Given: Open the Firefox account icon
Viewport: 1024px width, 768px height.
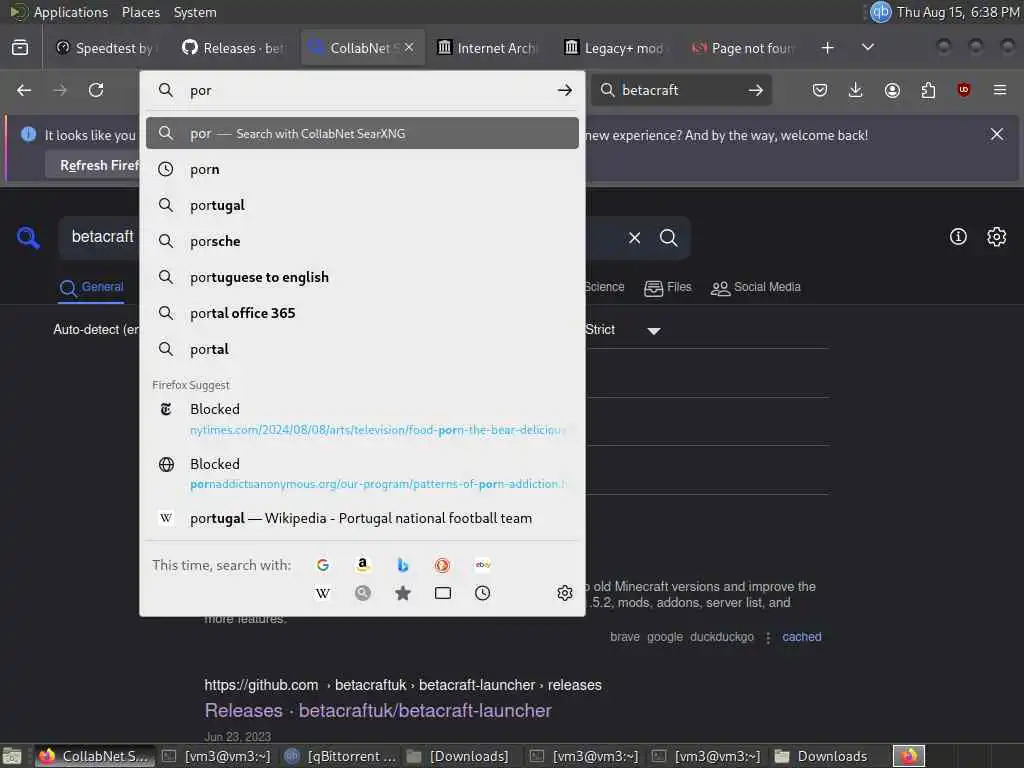Looking at the screenshot, I should coord(892,90).
